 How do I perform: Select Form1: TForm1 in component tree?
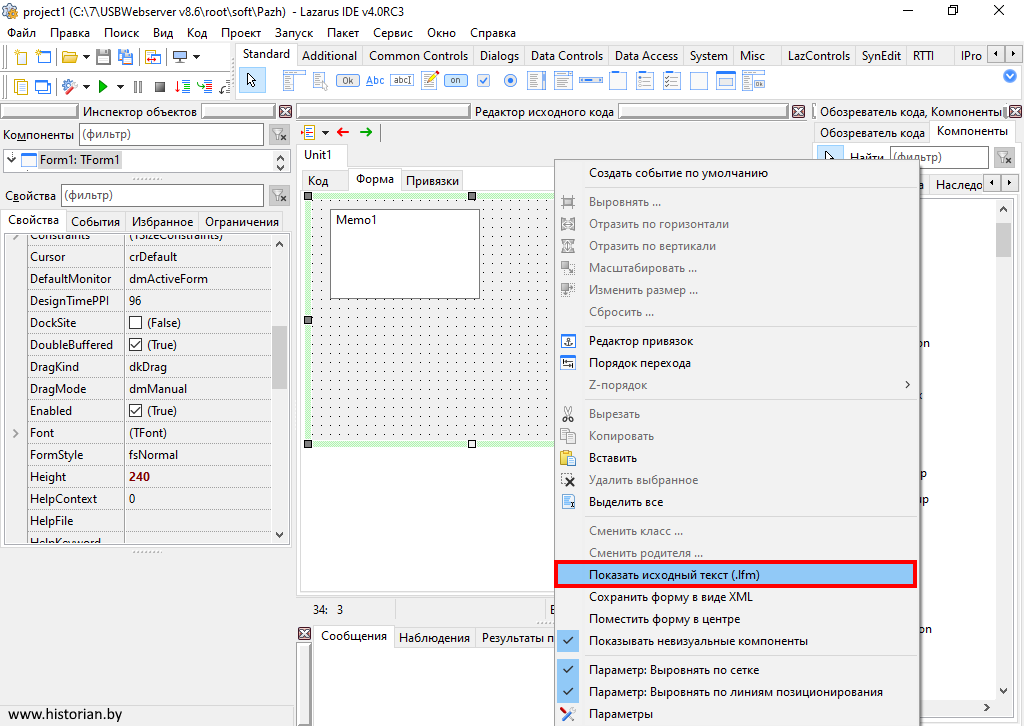pos(80,160)
